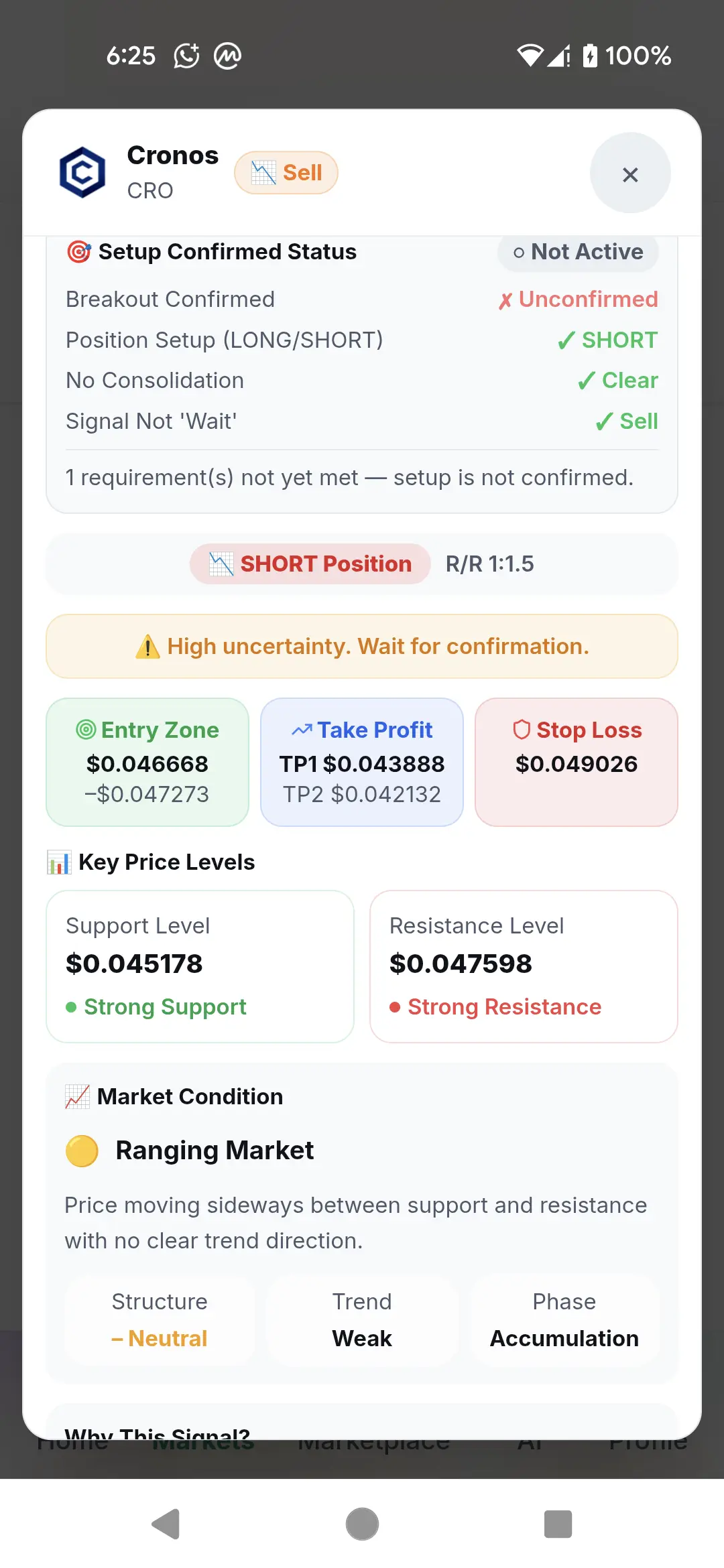Tap the red Strong Resistance indicator dot
Image resolution: width=724 pixels, height=1568 pixels.
click(x=395, y=1007)
